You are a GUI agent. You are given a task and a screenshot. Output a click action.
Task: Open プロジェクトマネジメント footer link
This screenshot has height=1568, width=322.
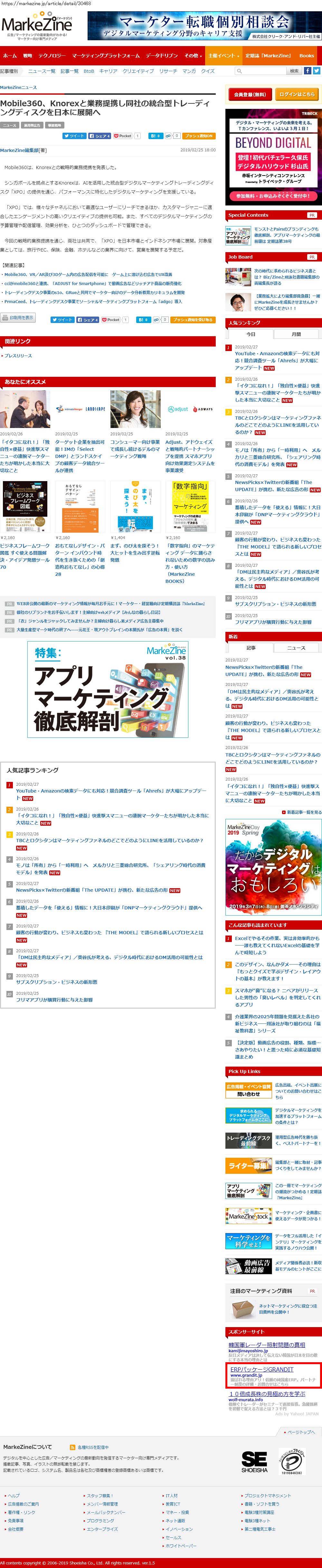click(x=267, y=1495)
